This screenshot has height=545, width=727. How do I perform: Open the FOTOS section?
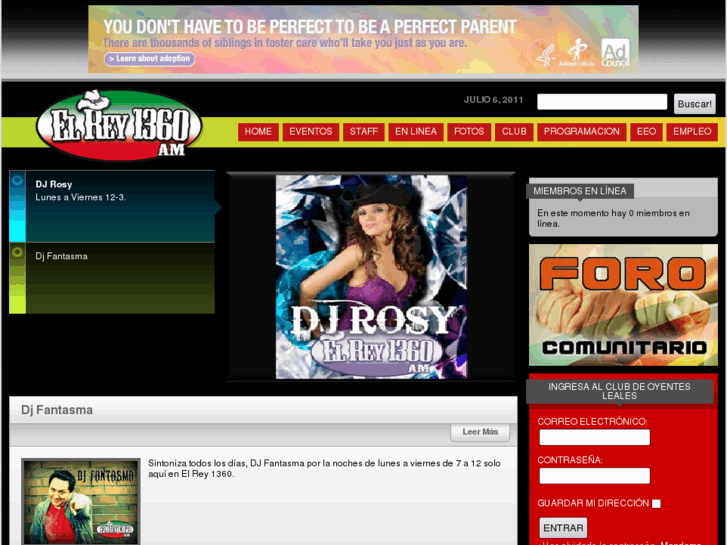pos(469,132)
